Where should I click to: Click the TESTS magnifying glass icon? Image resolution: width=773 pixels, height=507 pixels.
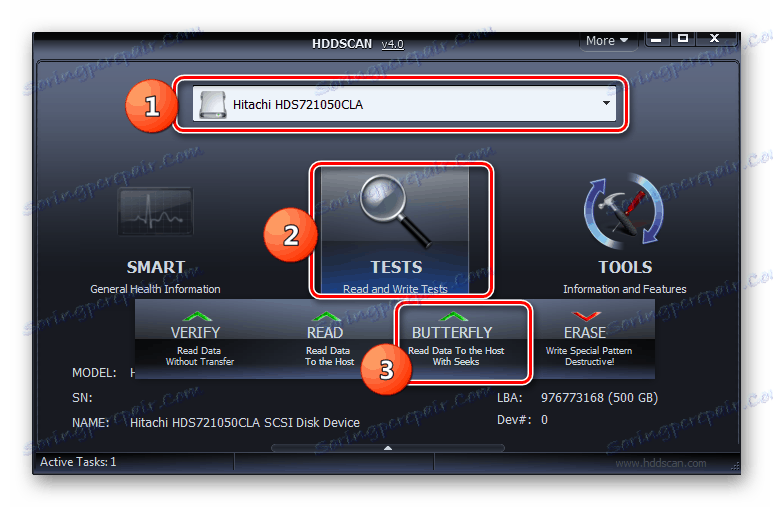coord(396,211)
